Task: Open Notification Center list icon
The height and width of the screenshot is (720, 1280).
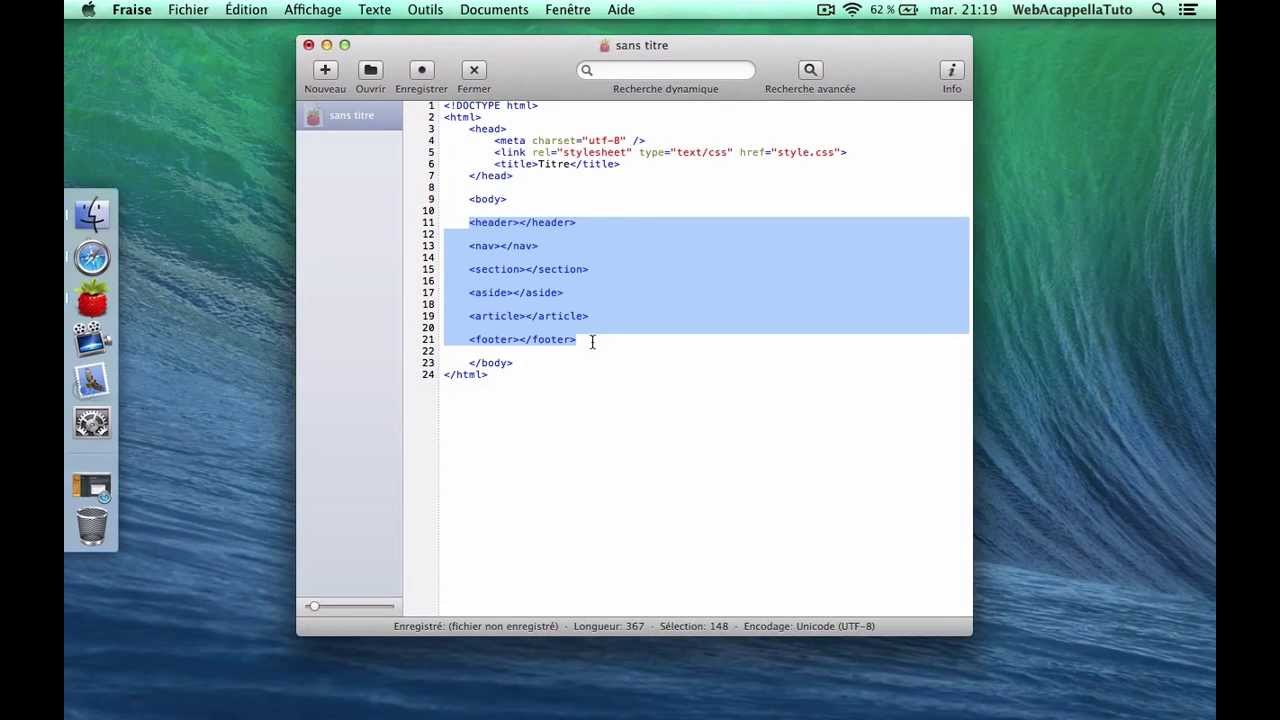Action: tap(1190, 10)
